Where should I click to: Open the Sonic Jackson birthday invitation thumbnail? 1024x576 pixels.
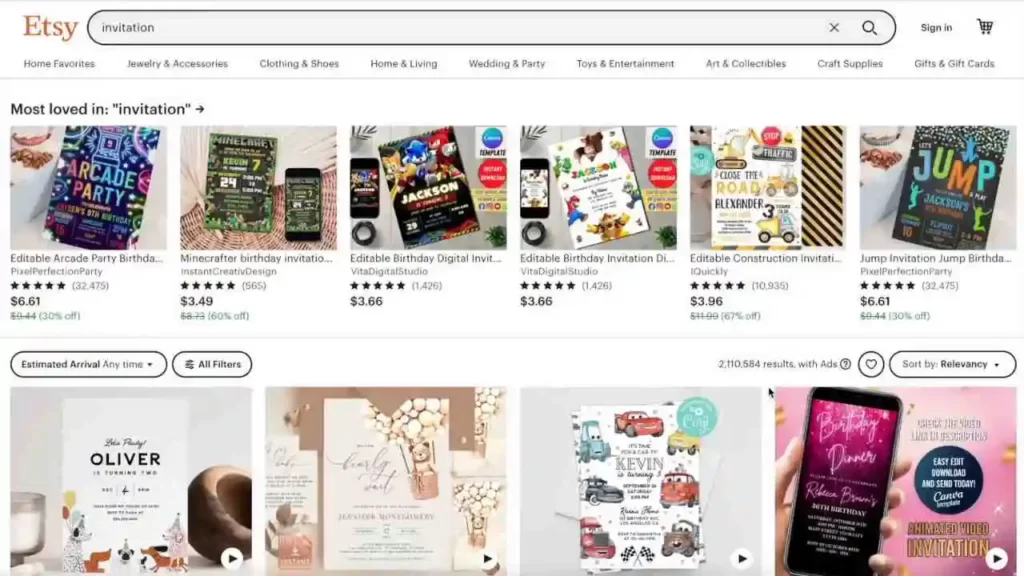click(x=428, y=187)
